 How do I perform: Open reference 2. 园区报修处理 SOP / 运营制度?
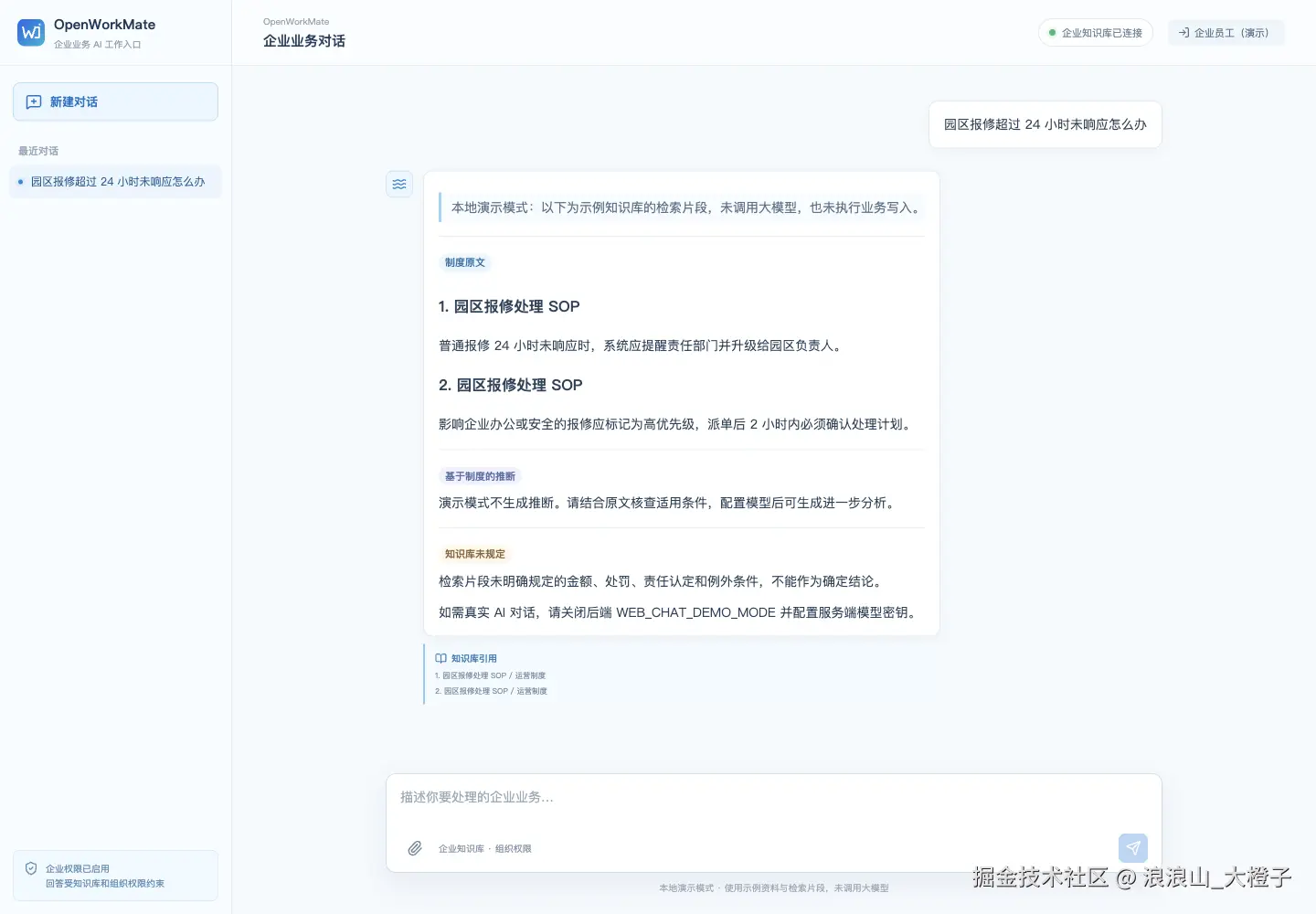click(x=491, y=691)
